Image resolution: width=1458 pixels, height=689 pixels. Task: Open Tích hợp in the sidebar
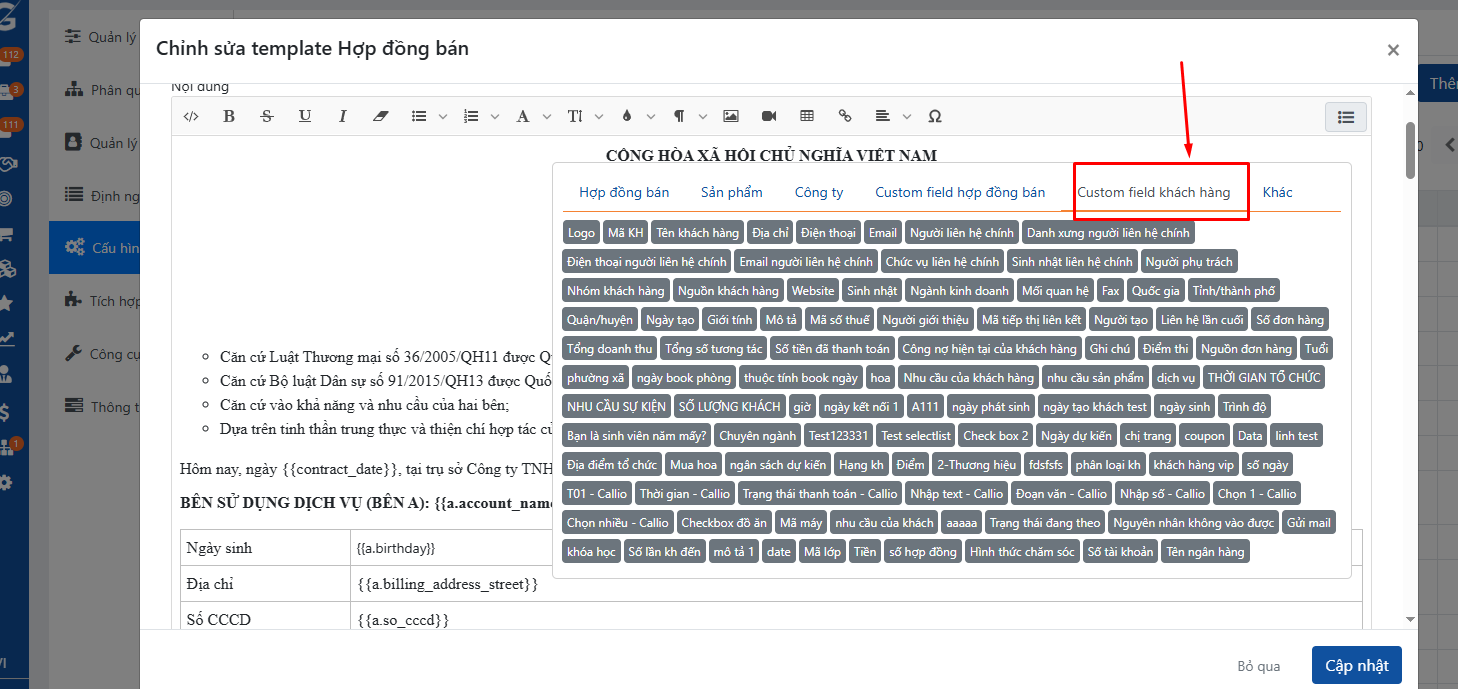click(x=115, y=300)
